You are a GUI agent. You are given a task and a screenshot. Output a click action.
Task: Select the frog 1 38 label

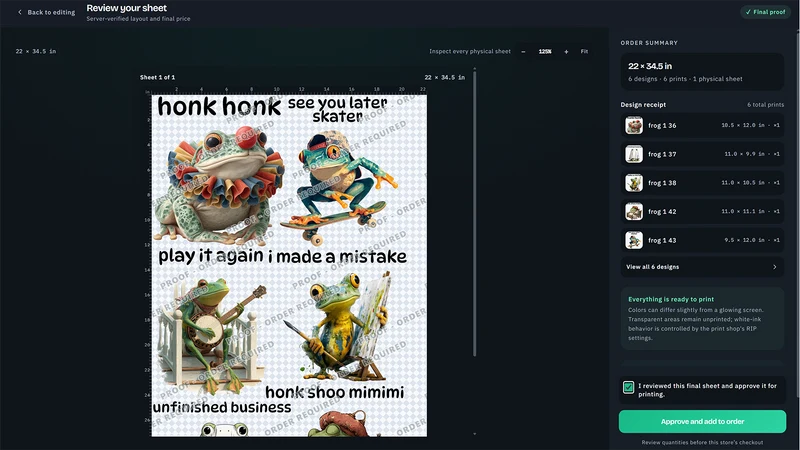662,183
